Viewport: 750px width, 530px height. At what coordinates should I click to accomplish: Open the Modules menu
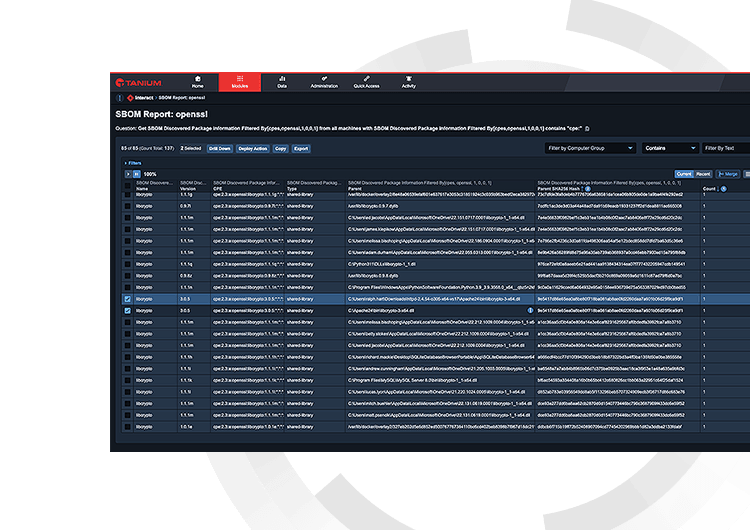(240, 82)
